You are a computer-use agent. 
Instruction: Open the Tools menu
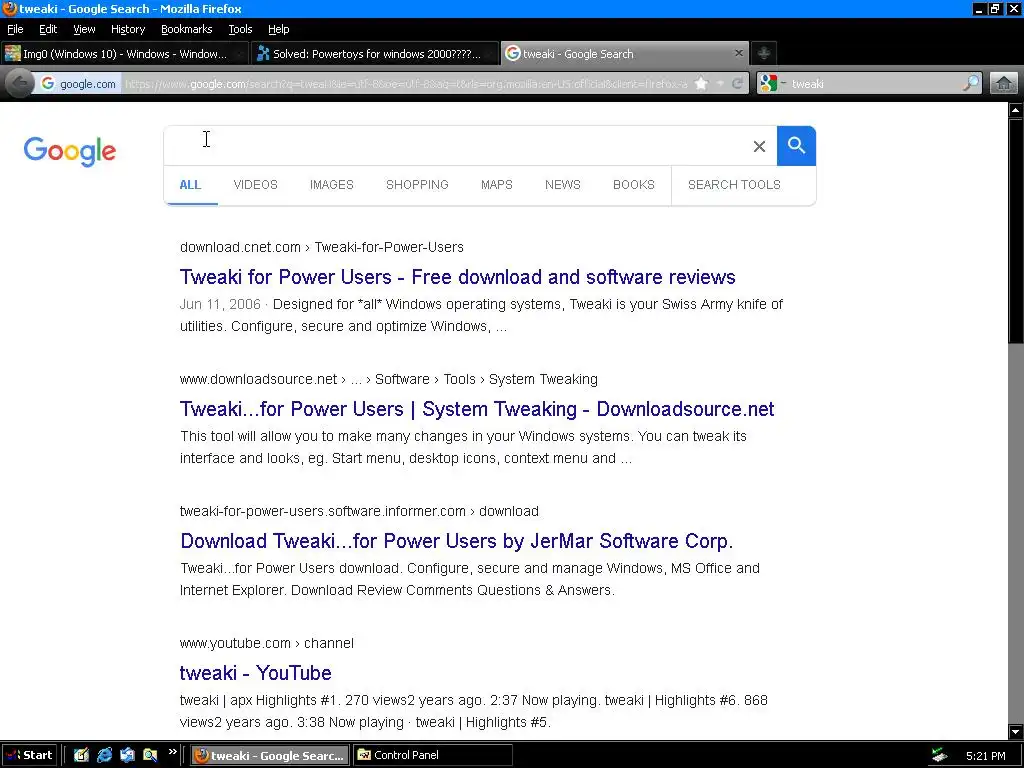240,29
